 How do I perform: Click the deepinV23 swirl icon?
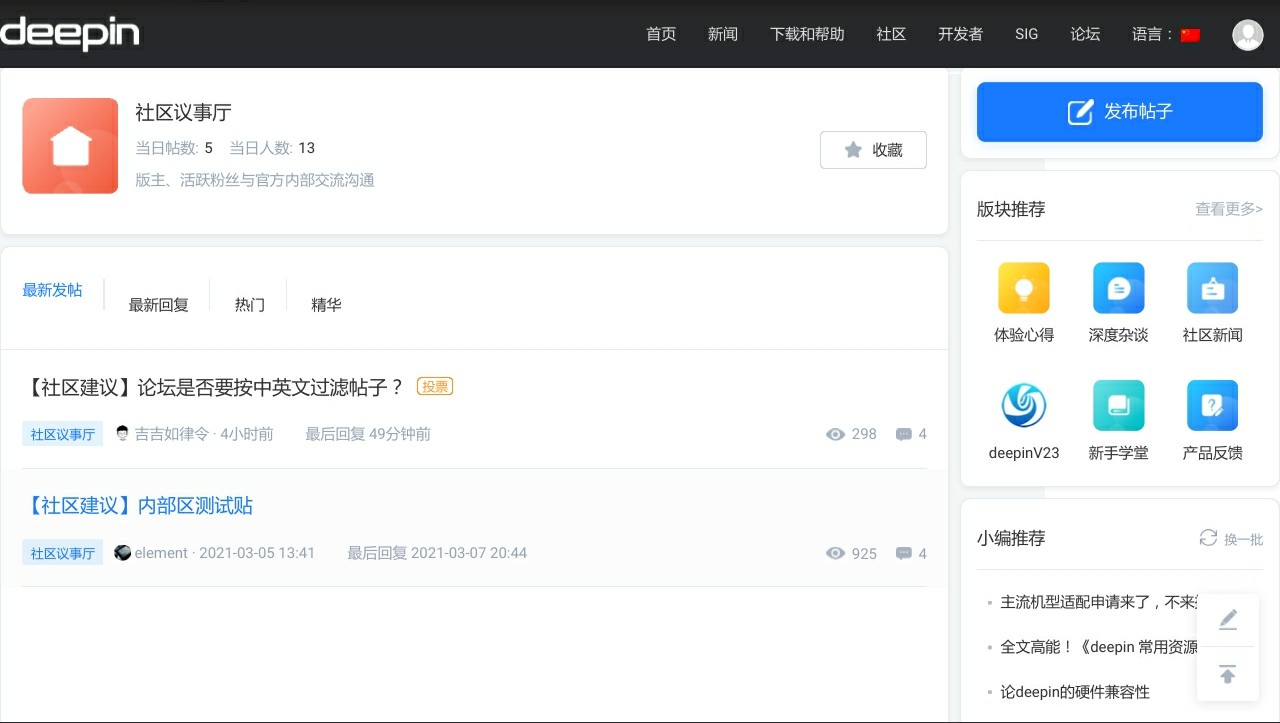pyautogui.click(x=1024, y=406)
